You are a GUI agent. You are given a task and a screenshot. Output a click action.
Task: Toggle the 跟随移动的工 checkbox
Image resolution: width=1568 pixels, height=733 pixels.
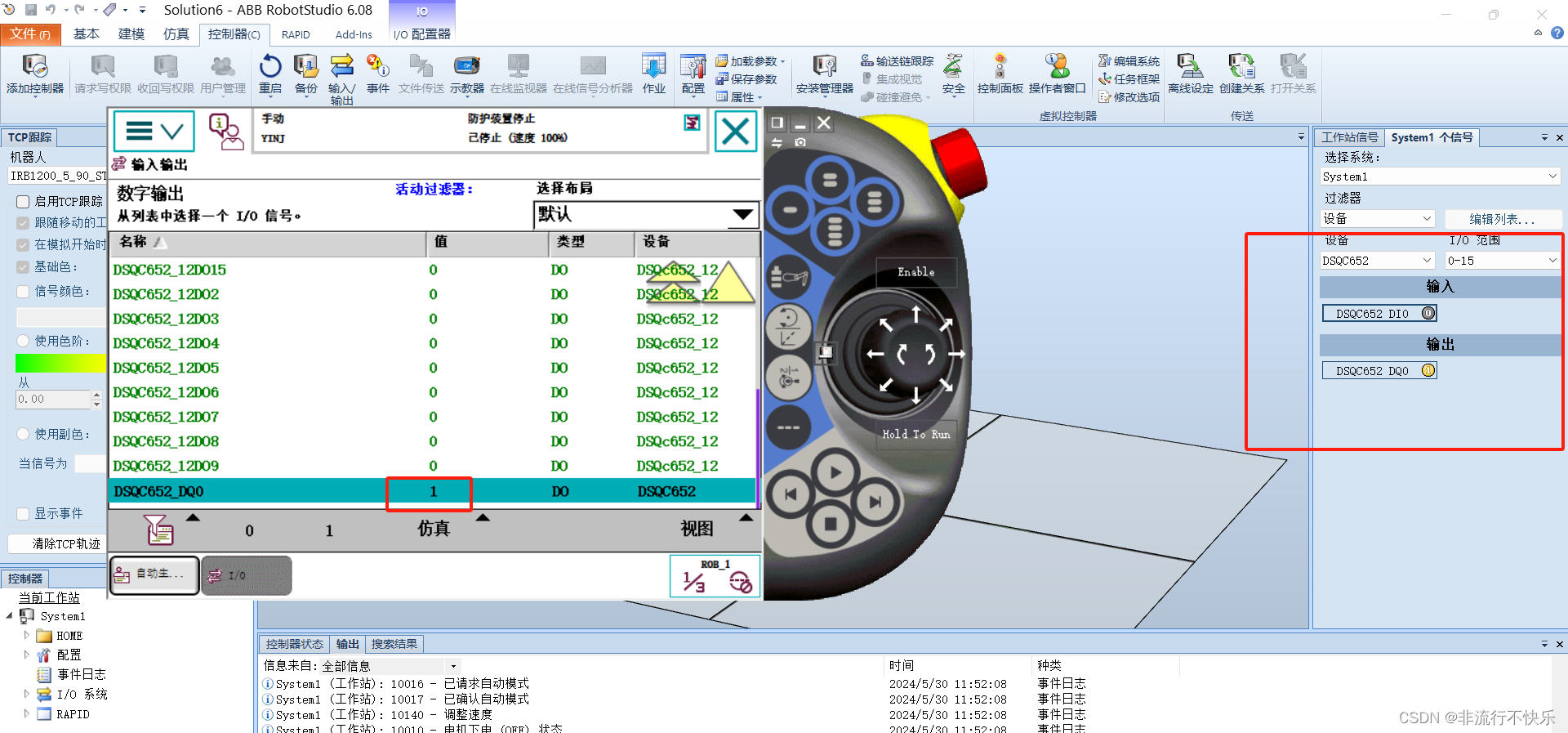coord(23,222)
